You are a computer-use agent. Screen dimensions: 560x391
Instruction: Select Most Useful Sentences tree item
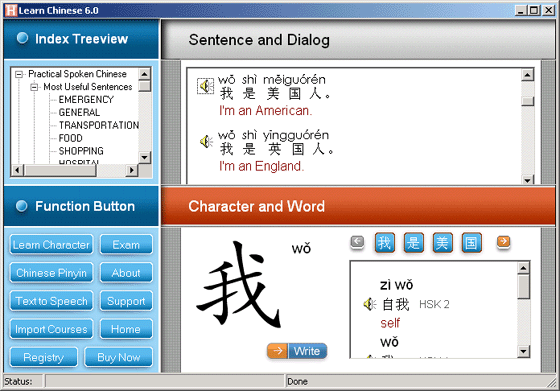point(88,87)
